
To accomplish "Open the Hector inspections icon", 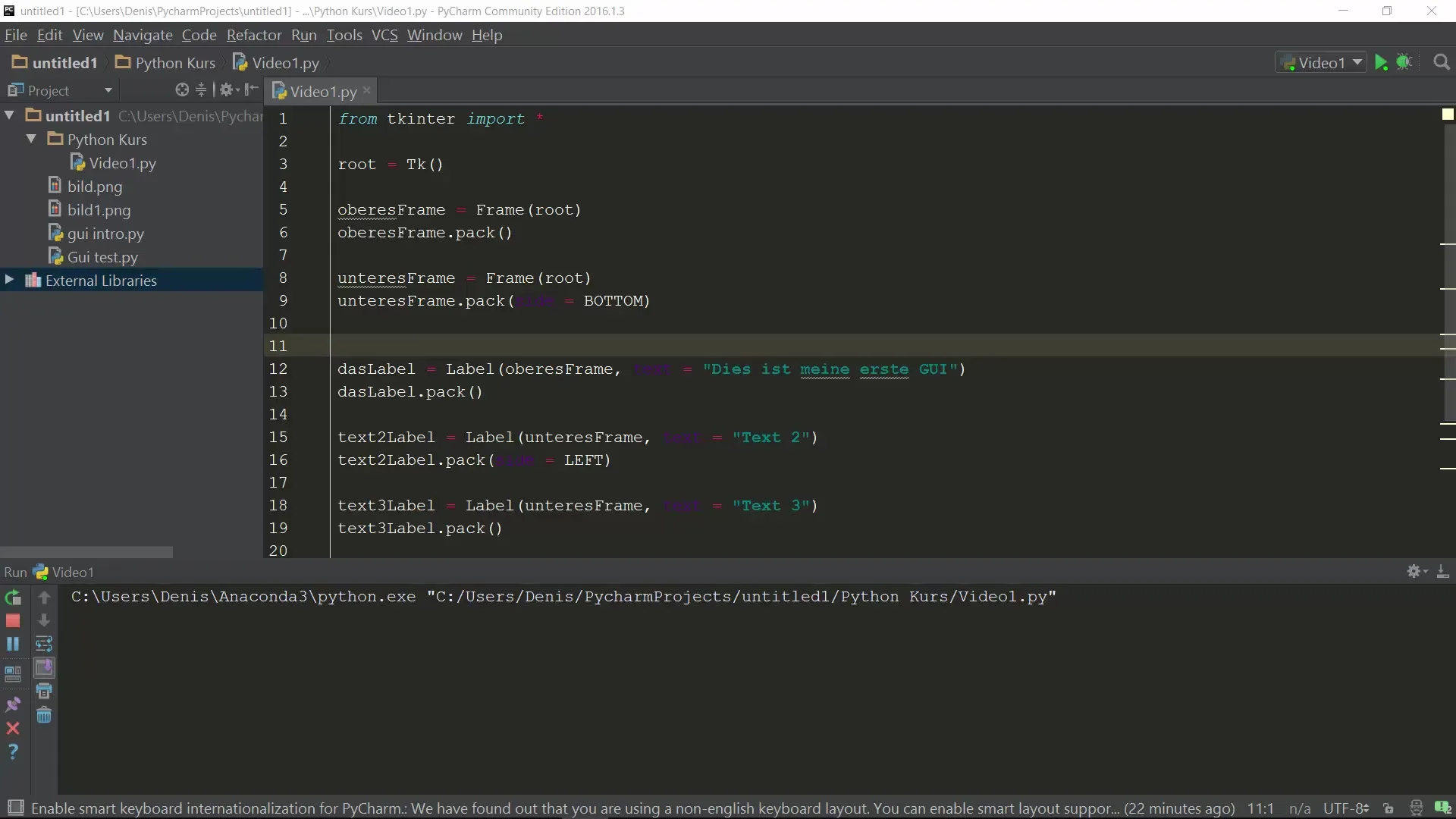I will tap(1416, 808).
